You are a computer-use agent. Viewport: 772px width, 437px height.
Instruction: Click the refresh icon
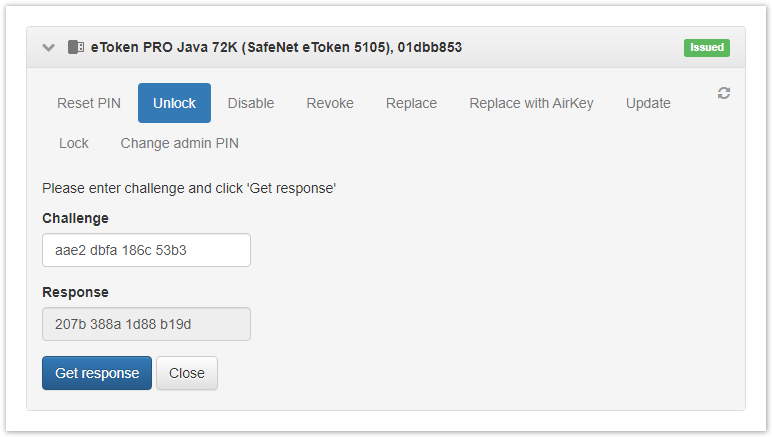click(724, 93)
